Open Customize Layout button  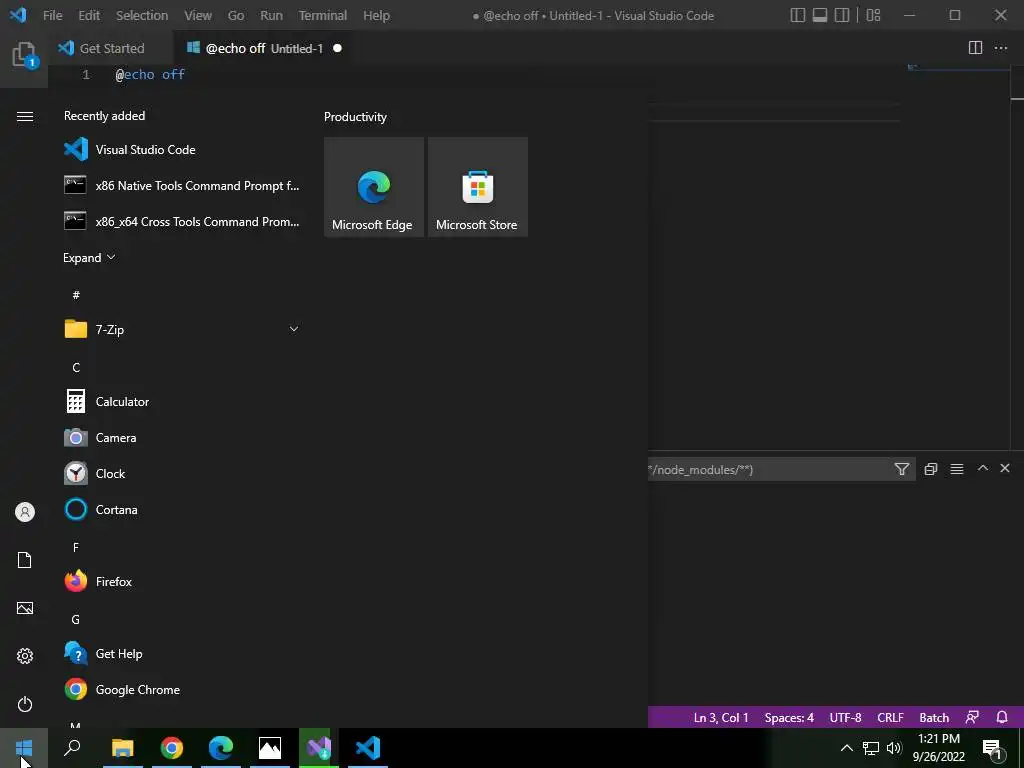(x=873, y=15)
